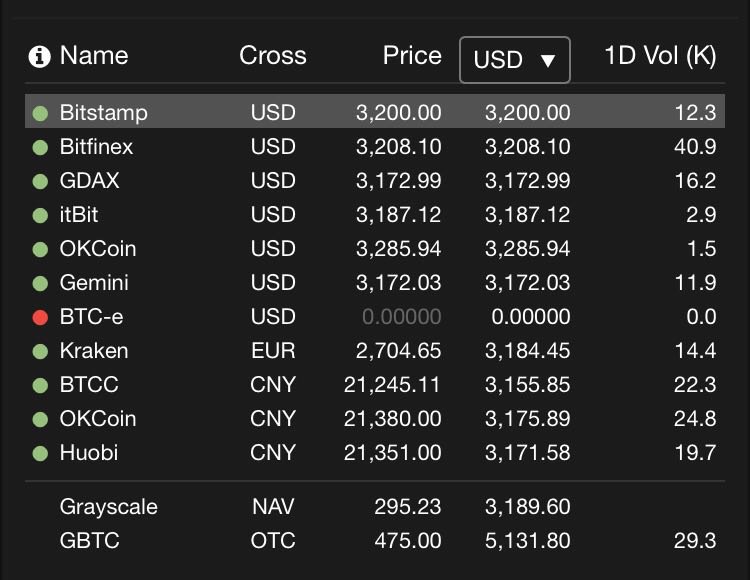Select the Grayscale NAV entry
Screen dimensions: 750x580
pyautogui.click(x=375, y=506)
